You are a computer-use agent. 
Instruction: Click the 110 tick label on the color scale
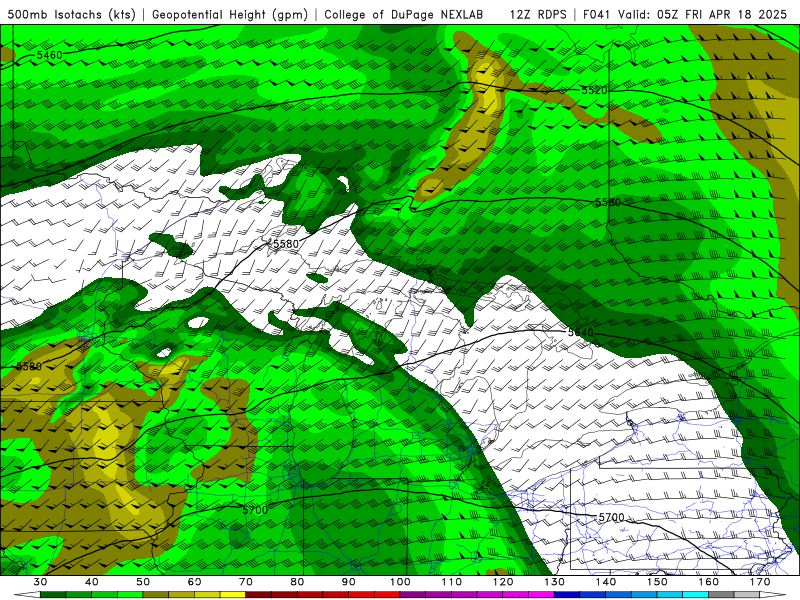click(x=452, y=582)
